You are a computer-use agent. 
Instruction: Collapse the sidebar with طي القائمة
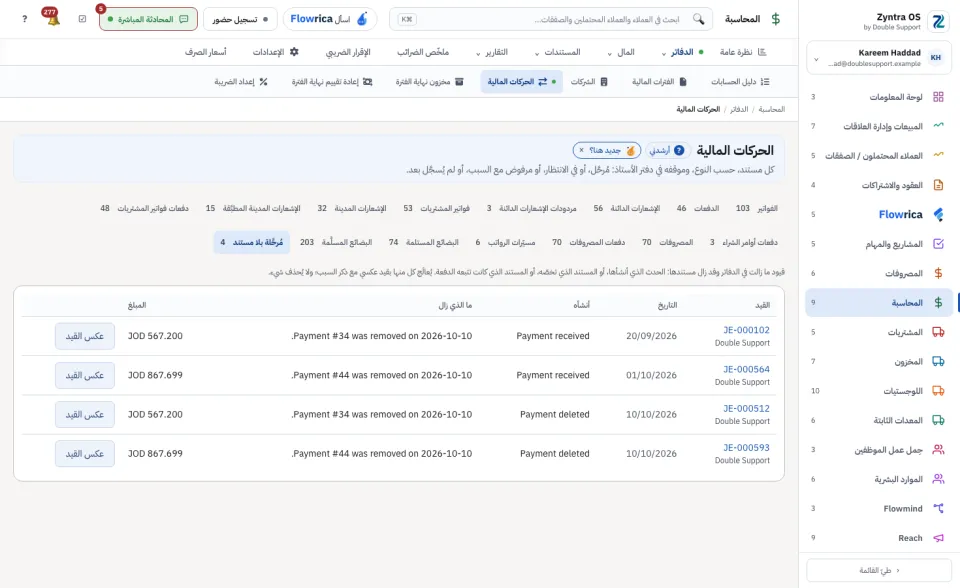tap(879, 570)
